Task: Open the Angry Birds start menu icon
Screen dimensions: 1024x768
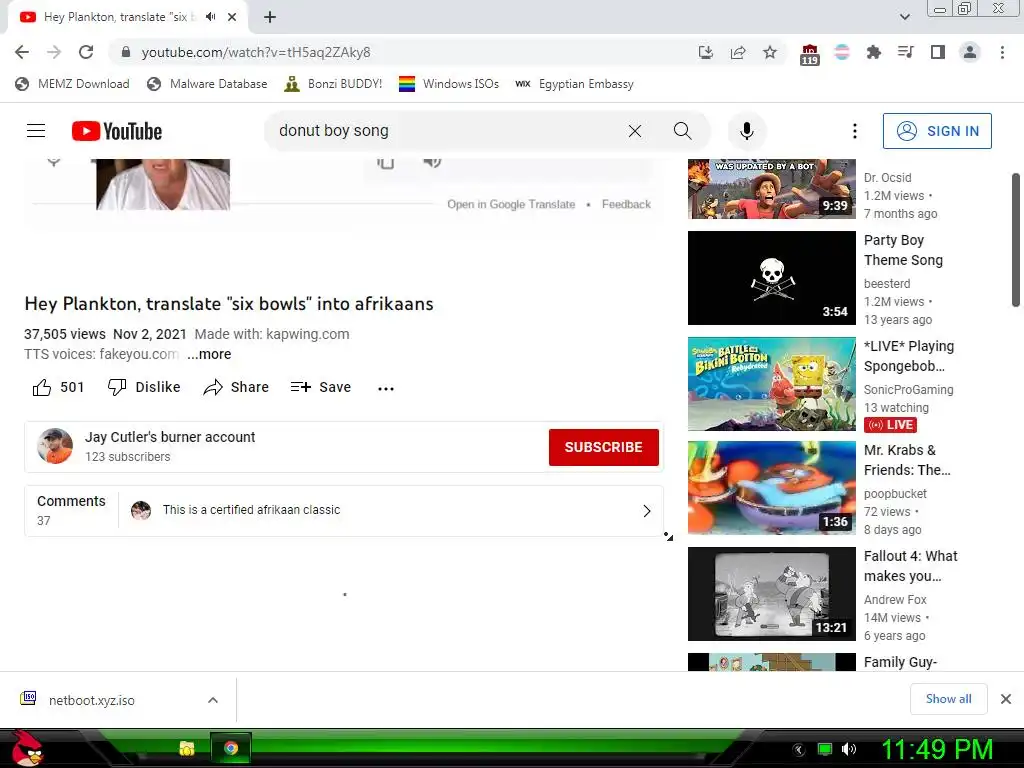Action: pos(26,748)
